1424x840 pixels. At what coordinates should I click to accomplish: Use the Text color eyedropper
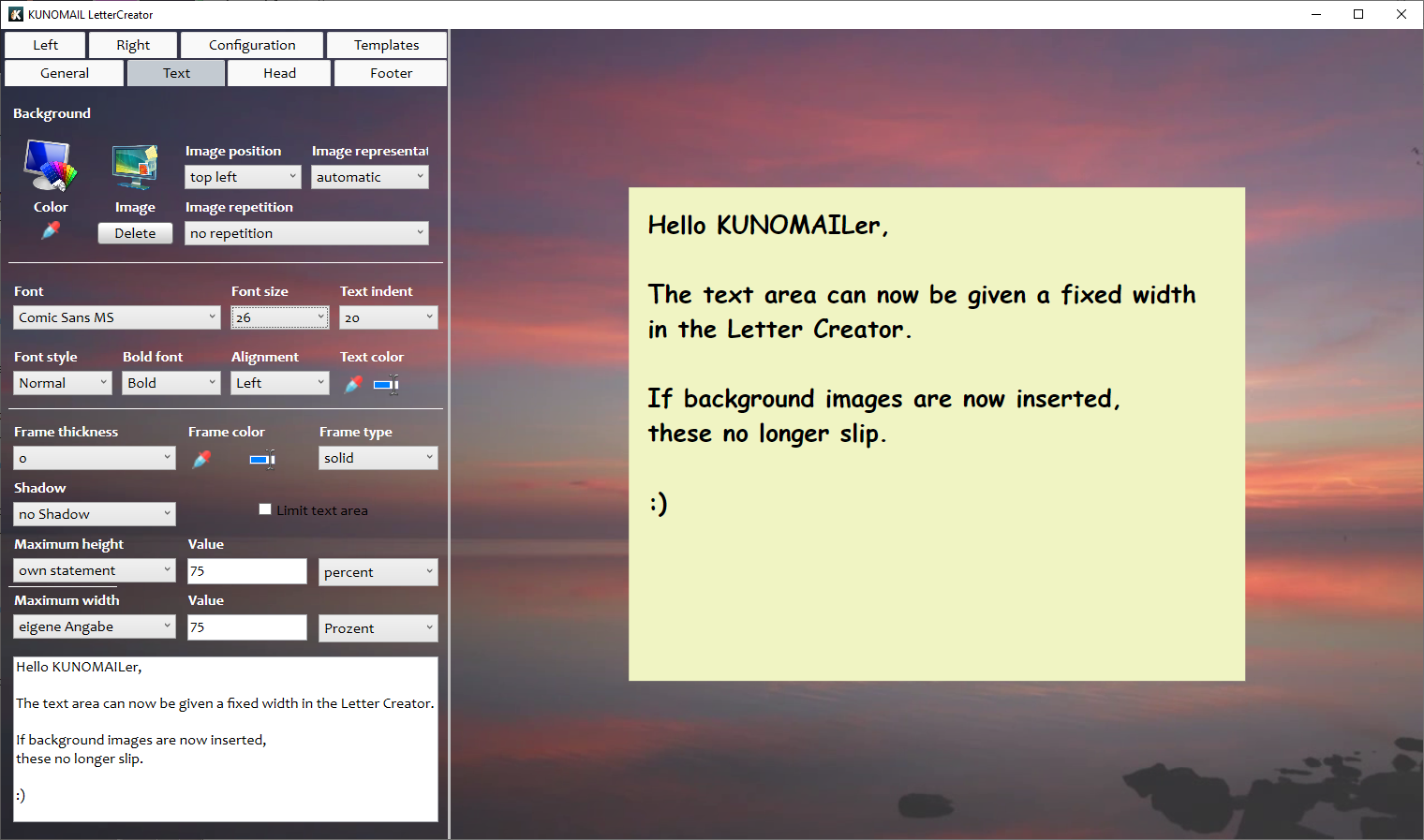pyautogui.click(x=353, y=384)
